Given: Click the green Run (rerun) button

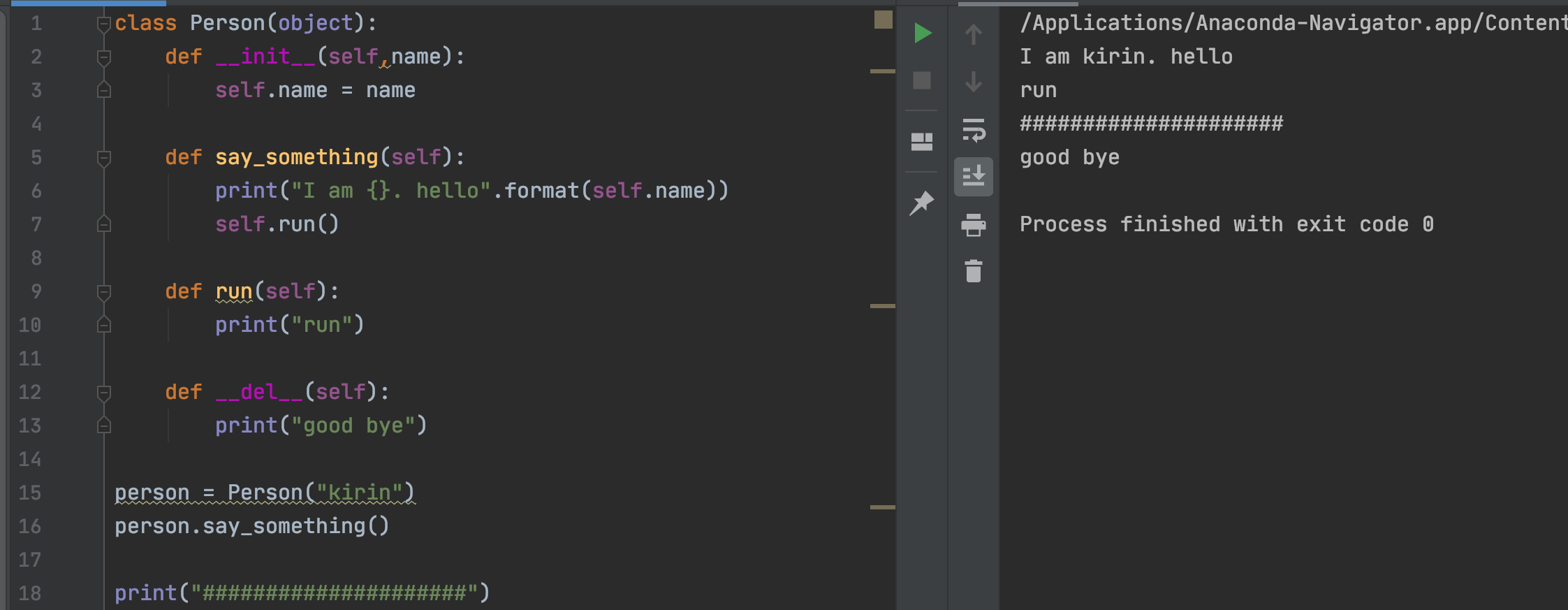Looking at the screenshot, I should (922, 33).
